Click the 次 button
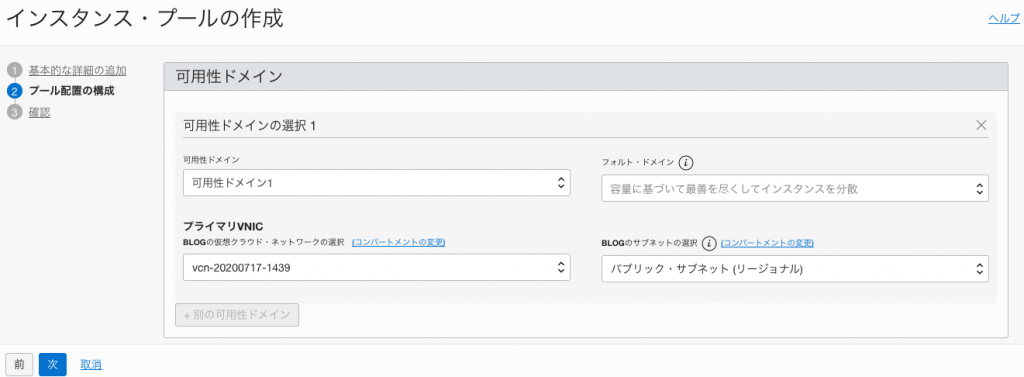This screenshot has height=377, width=1024. tap(53, 364)
